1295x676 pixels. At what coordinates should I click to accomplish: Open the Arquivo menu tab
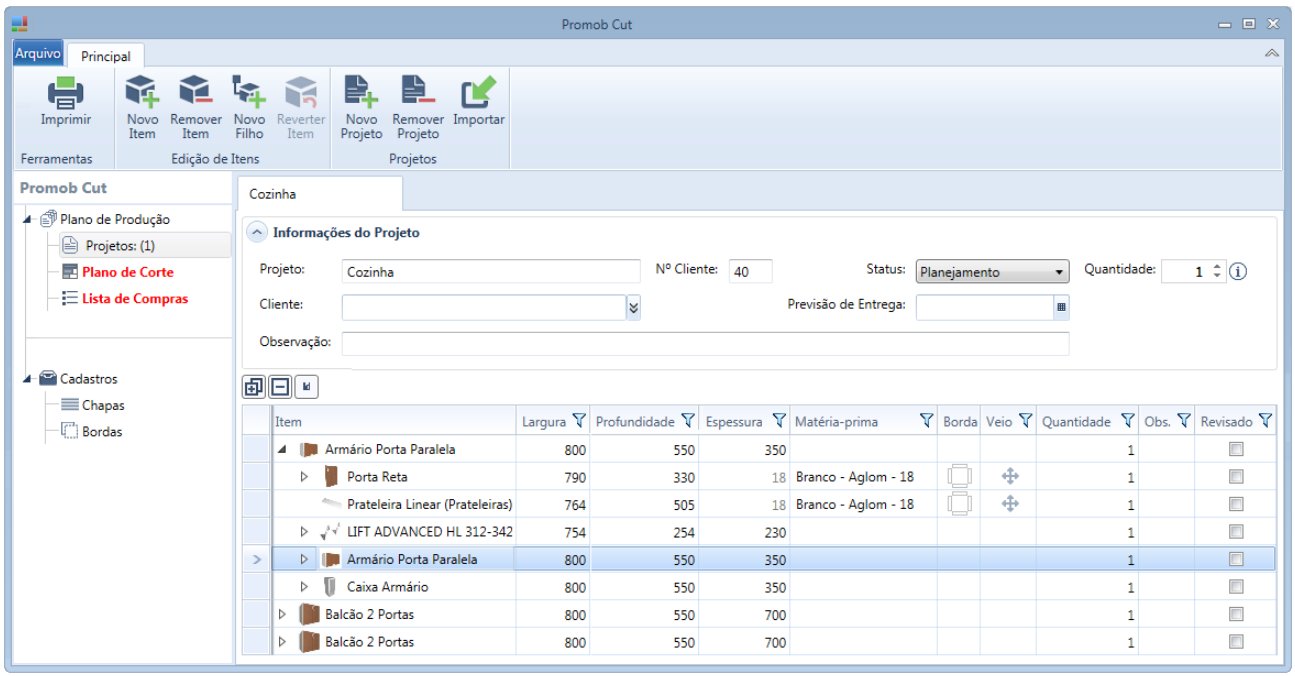point(38,54)
